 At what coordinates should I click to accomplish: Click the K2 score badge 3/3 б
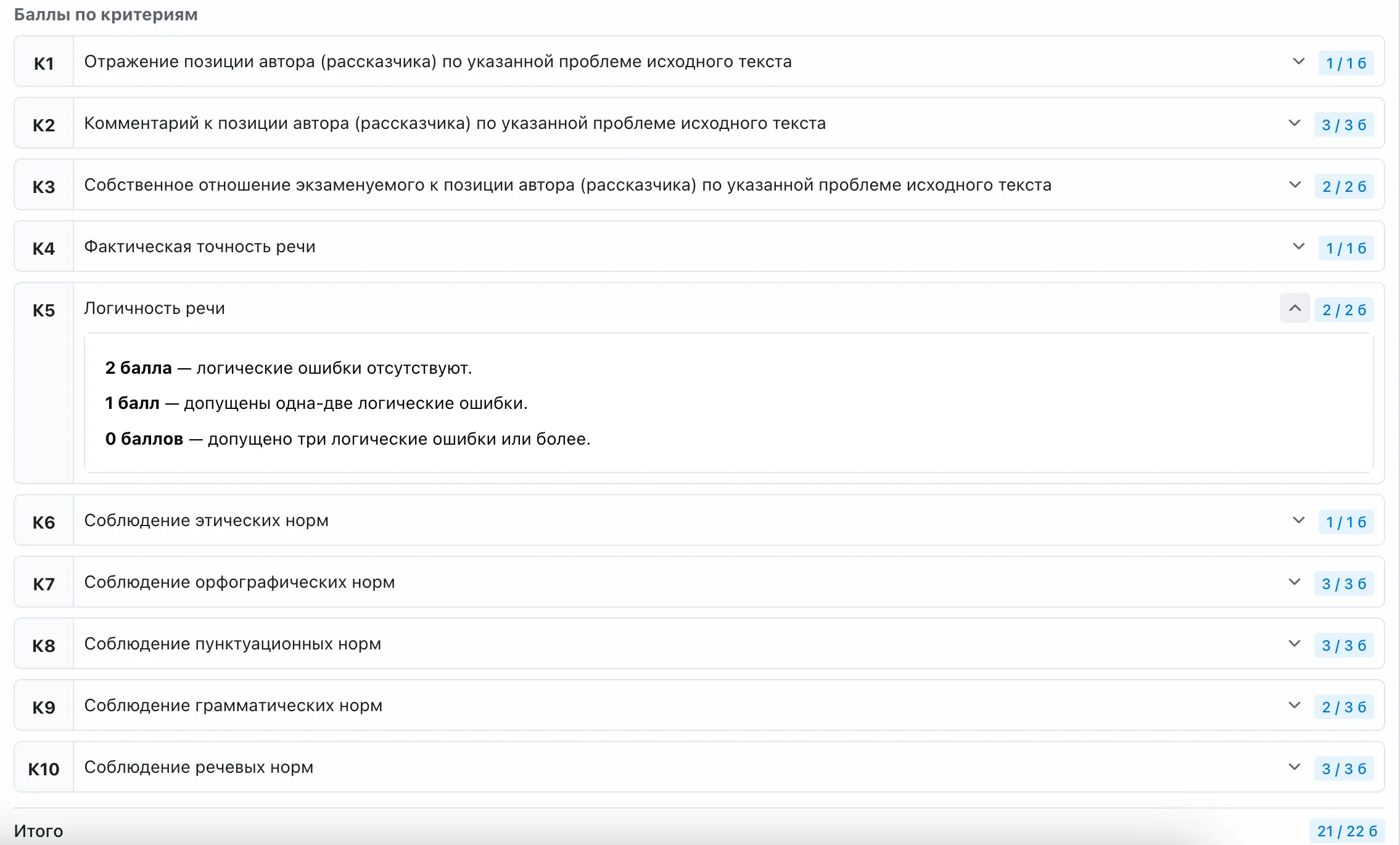[1344, 125]
